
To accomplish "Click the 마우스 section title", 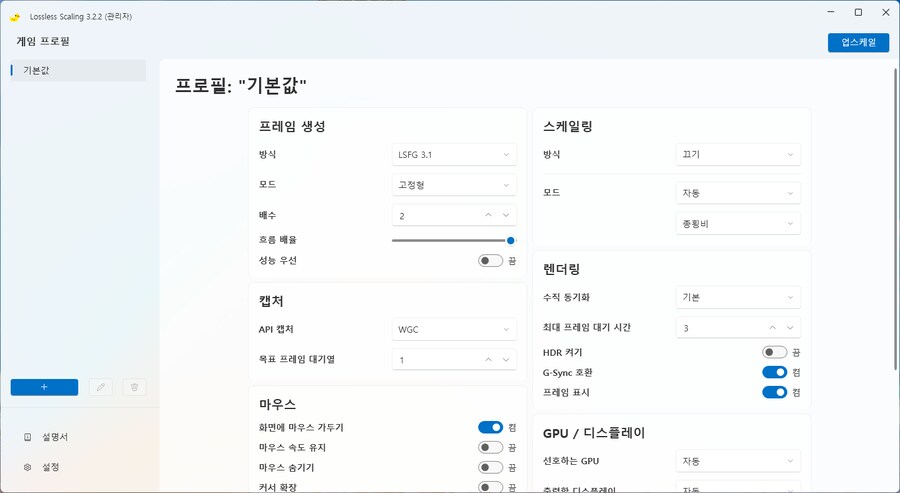I will pyautogui.click(x=277, y=405).
